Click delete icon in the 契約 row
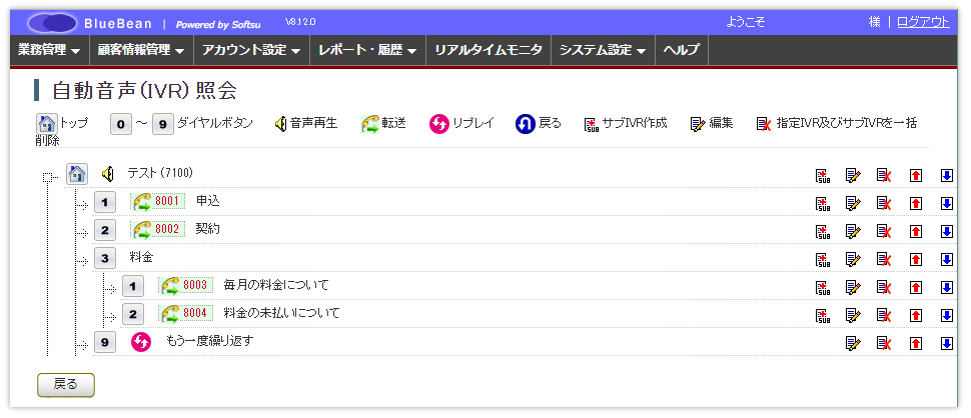 (x=884, y=232)
